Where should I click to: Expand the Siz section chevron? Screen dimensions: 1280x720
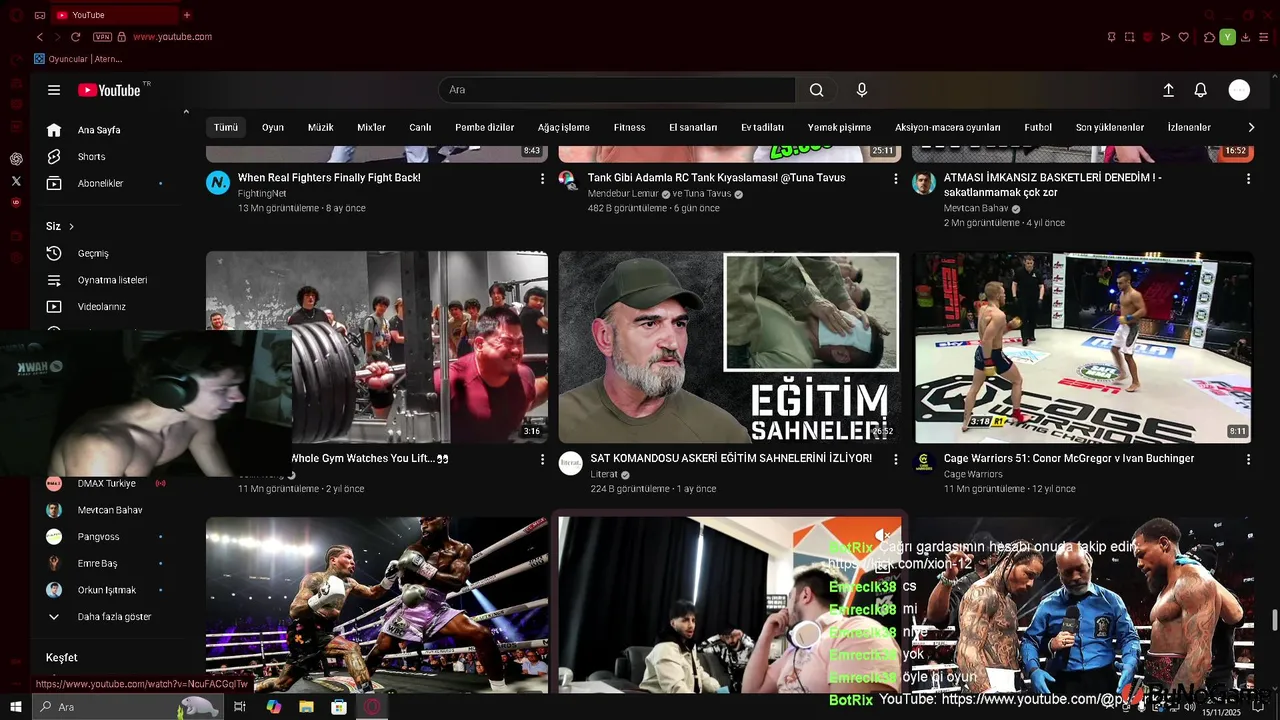pyautogui.click(x=71, y=227)
